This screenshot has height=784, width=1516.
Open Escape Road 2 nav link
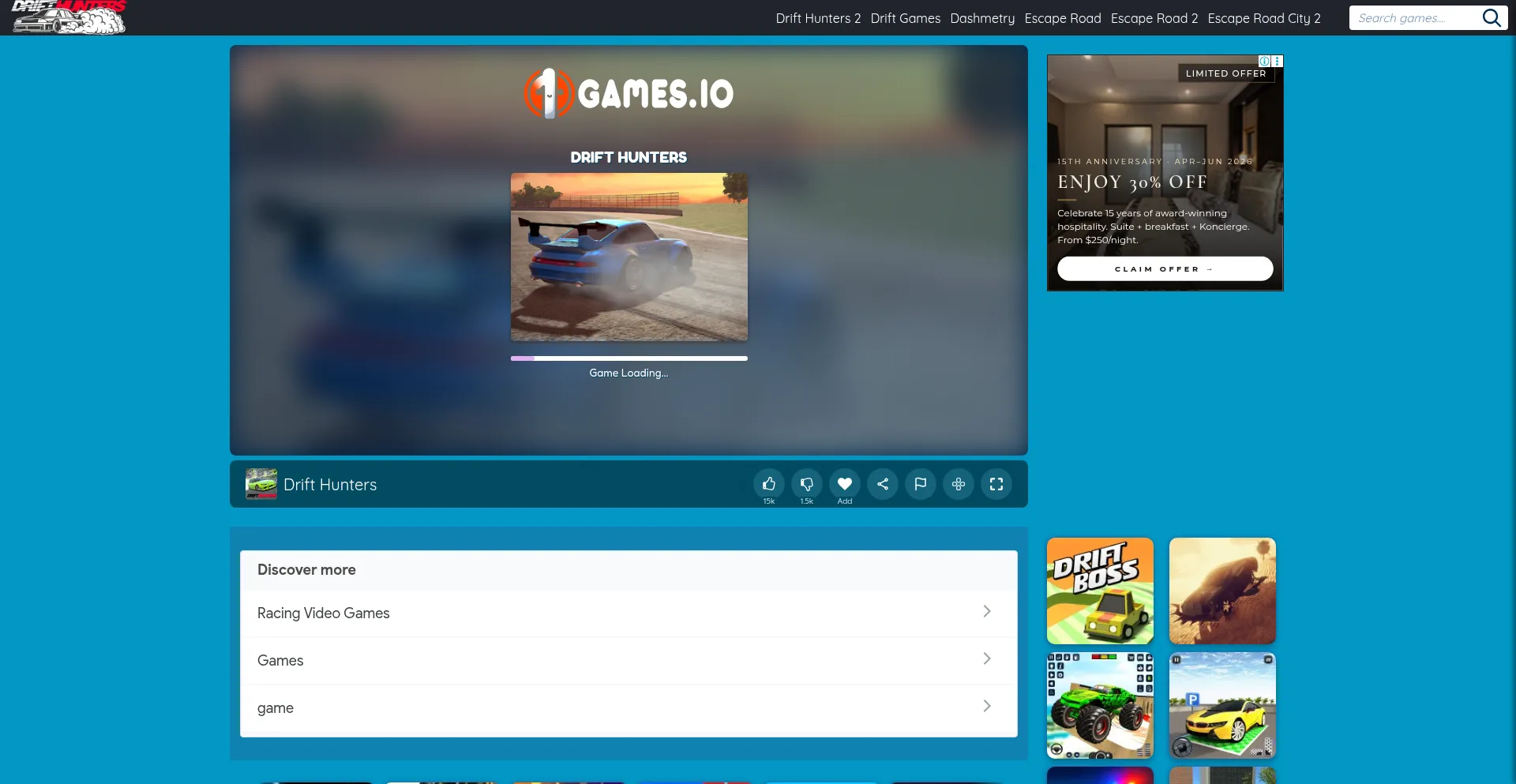tap(1154, 18)
